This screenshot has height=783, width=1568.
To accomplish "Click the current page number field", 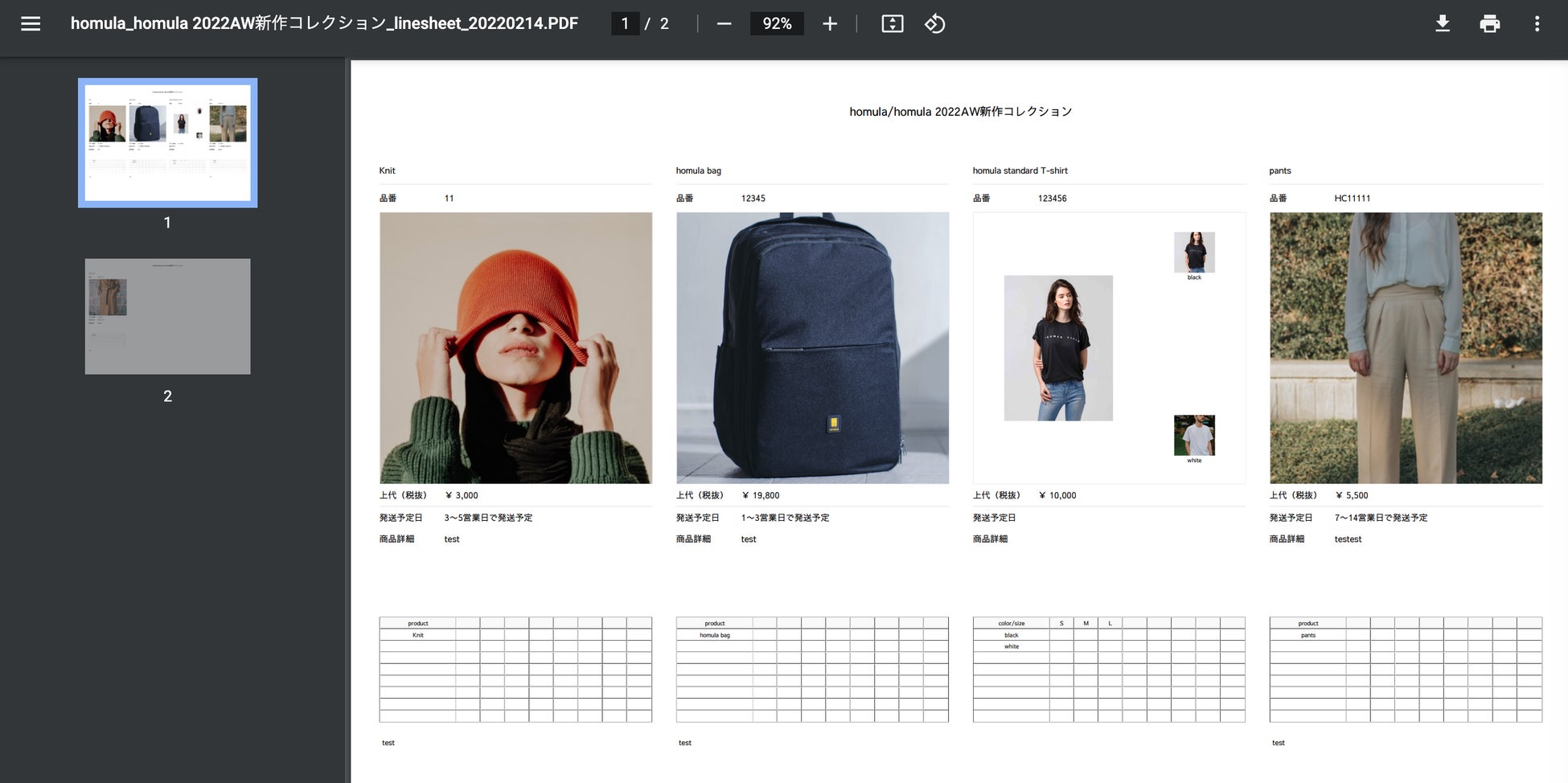I will pyautogui.click(x=625, y=23).
